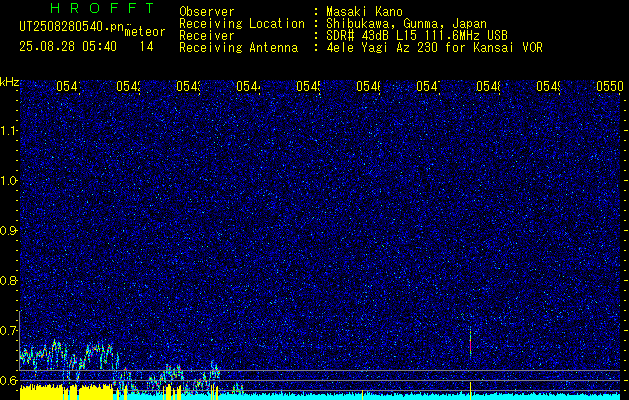629x400 pixels.
Task: Click the HROFFT title text
Action: click(x=103, y=8)
